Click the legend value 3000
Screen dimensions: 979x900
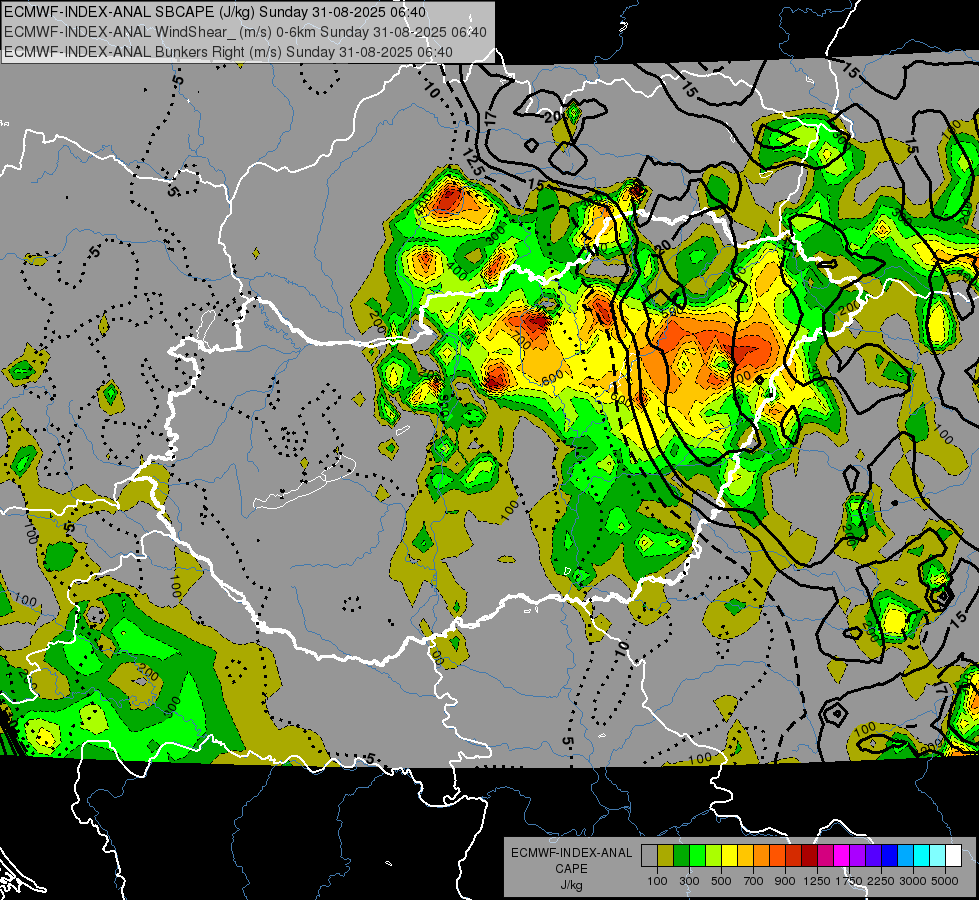click(913, 881)
